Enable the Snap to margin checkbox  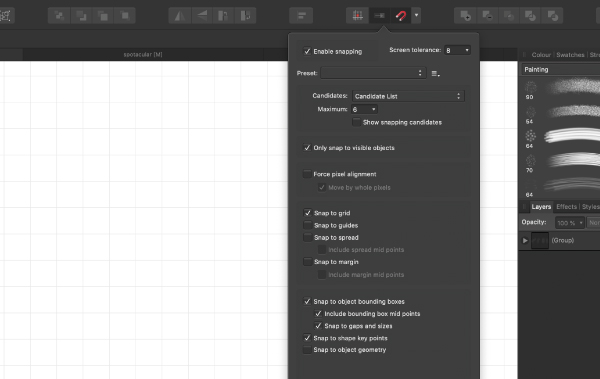[307, 262]
